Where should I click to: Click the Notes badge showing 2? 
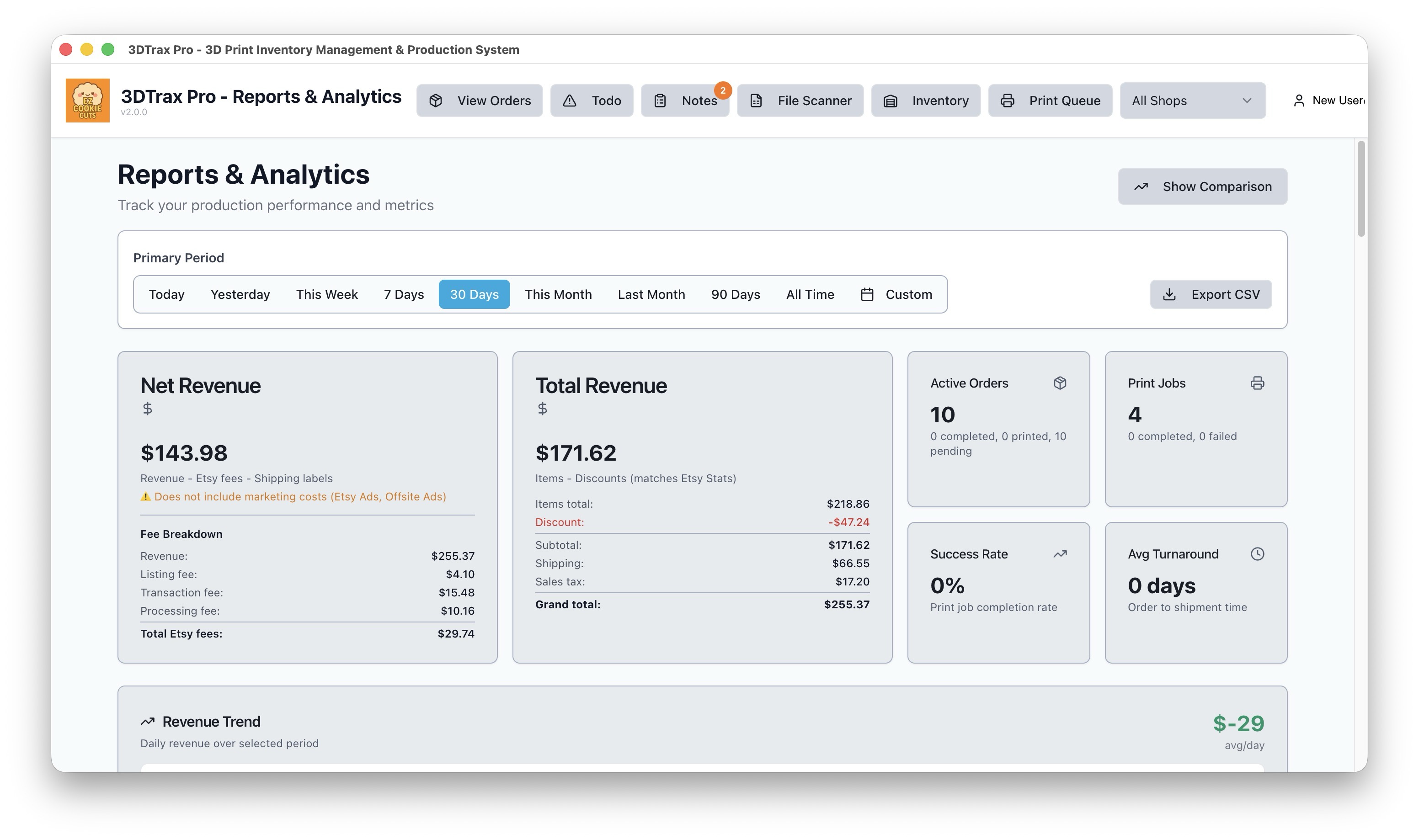[723, 90]
